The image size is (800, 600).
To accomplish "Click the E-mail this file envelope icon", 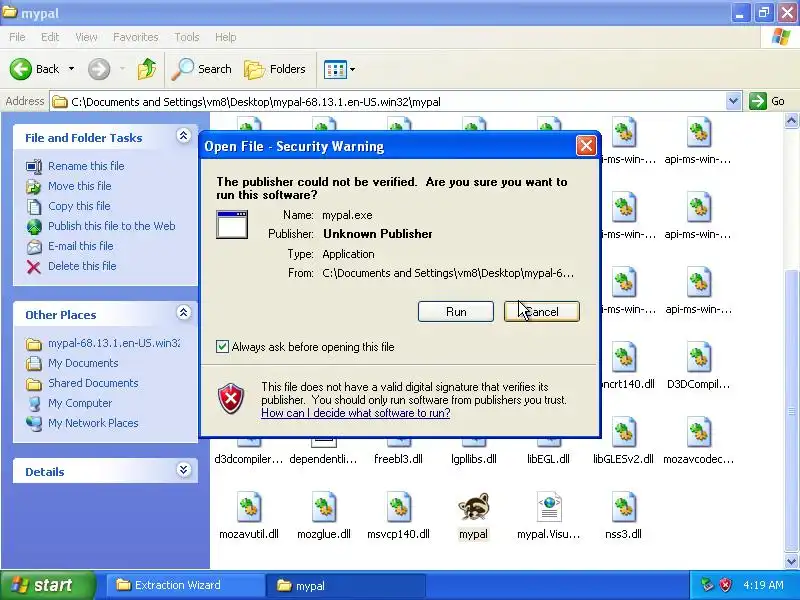I will 34,247.
